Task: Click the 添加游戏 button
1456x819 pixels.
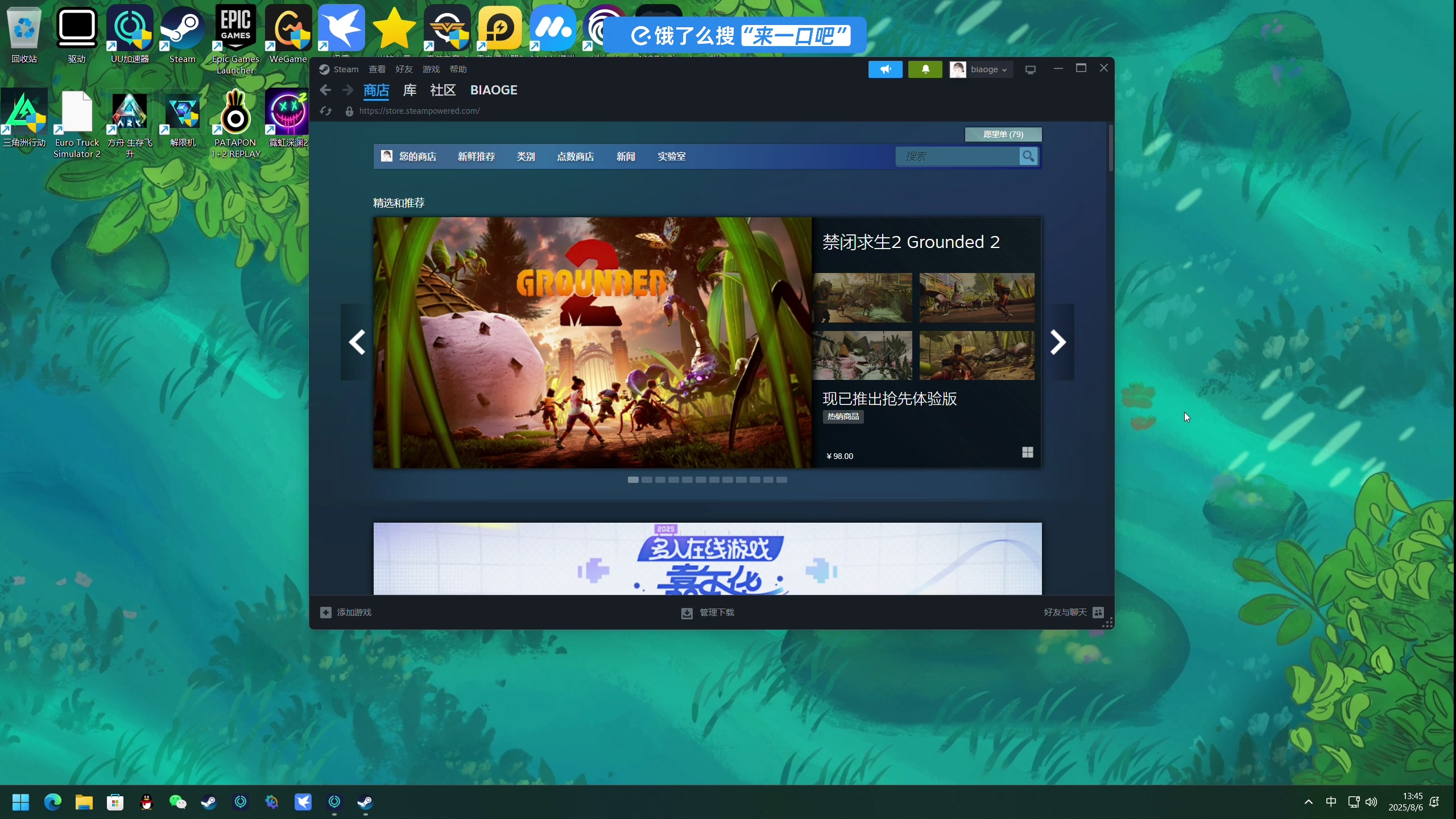Action: coord(346,613)
